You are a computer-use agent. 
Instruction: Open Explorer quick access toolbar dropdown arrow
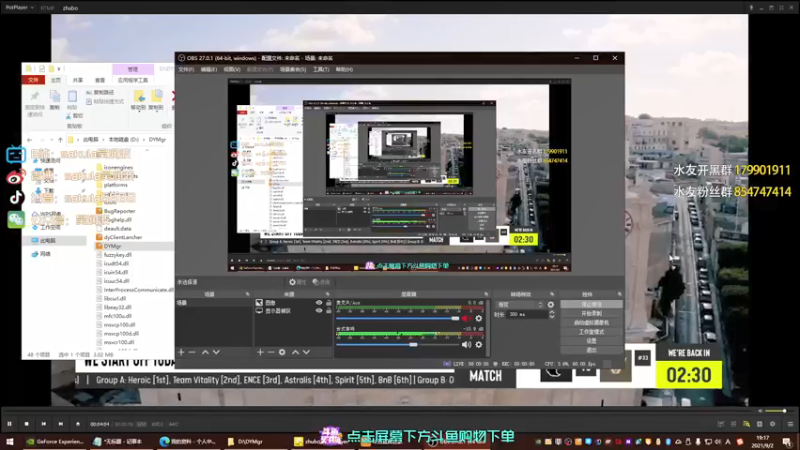pyautogui.click(x=59, y=68)
